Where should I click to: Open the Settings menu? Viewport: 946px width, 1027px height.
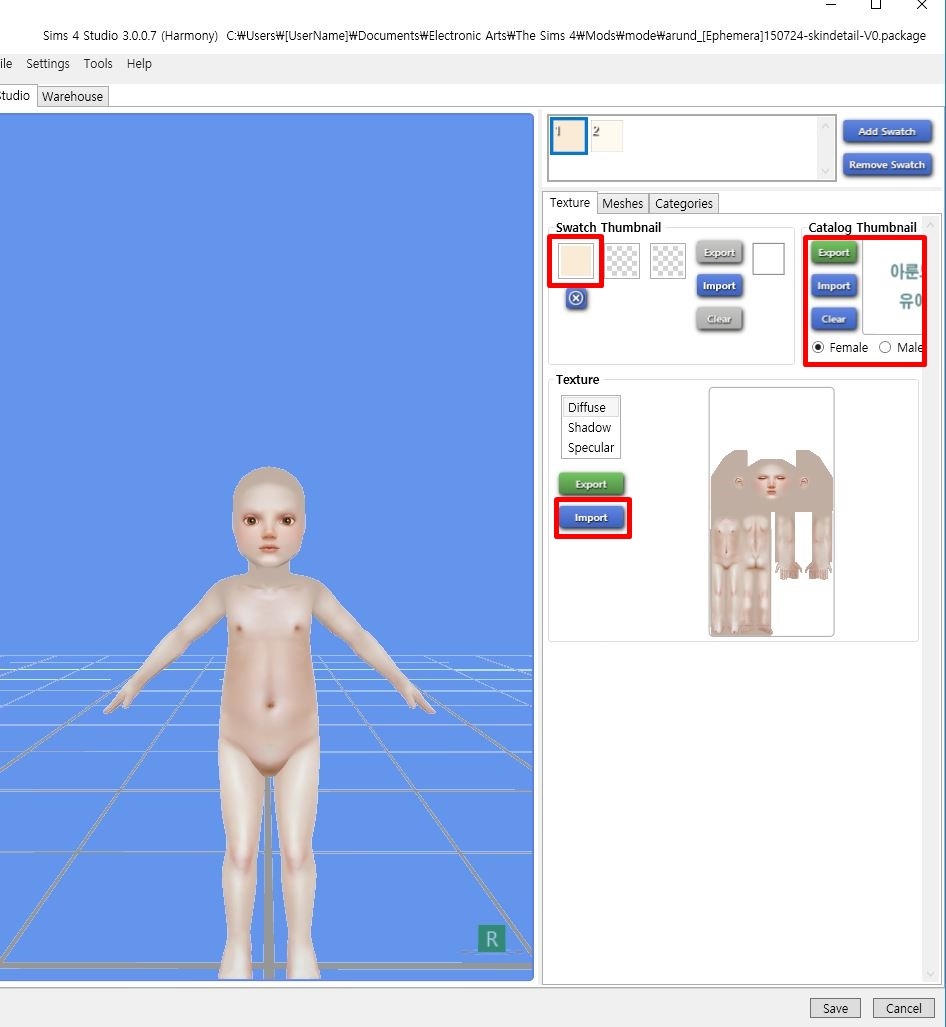(x=48, y=63)
